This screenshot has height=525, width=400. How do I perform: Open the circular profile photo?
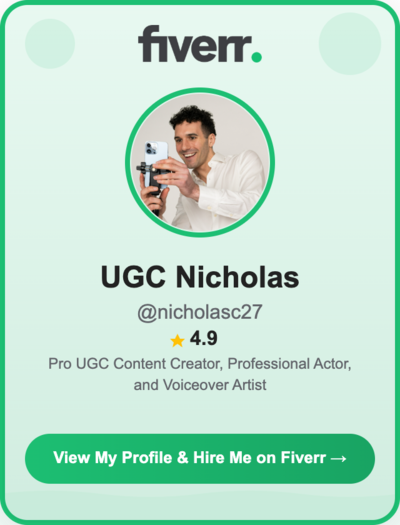[200, 162]
